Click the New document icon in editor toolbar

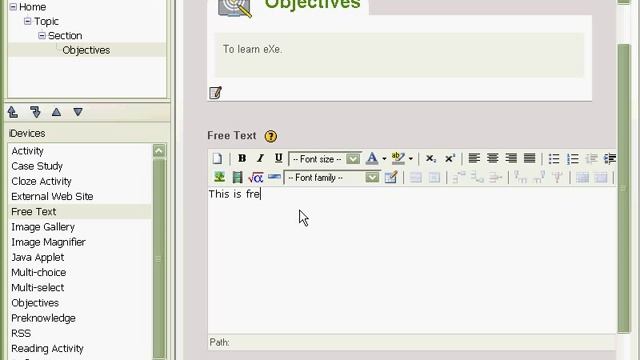[217, 158]
